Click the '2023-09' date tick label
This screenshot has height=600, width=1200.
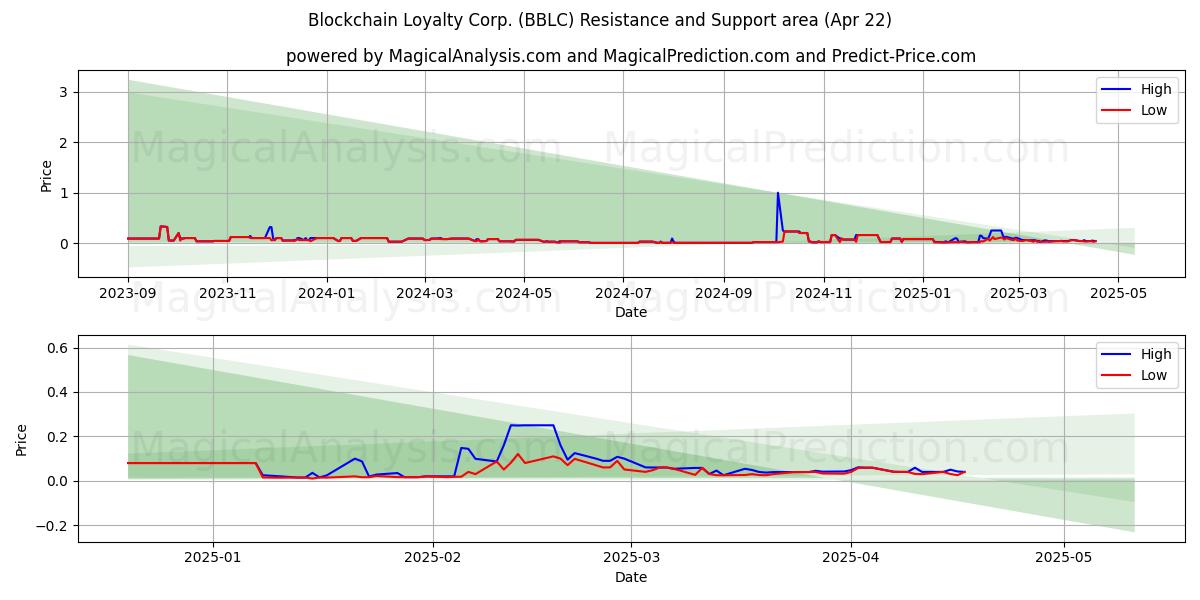pos(128,294)
